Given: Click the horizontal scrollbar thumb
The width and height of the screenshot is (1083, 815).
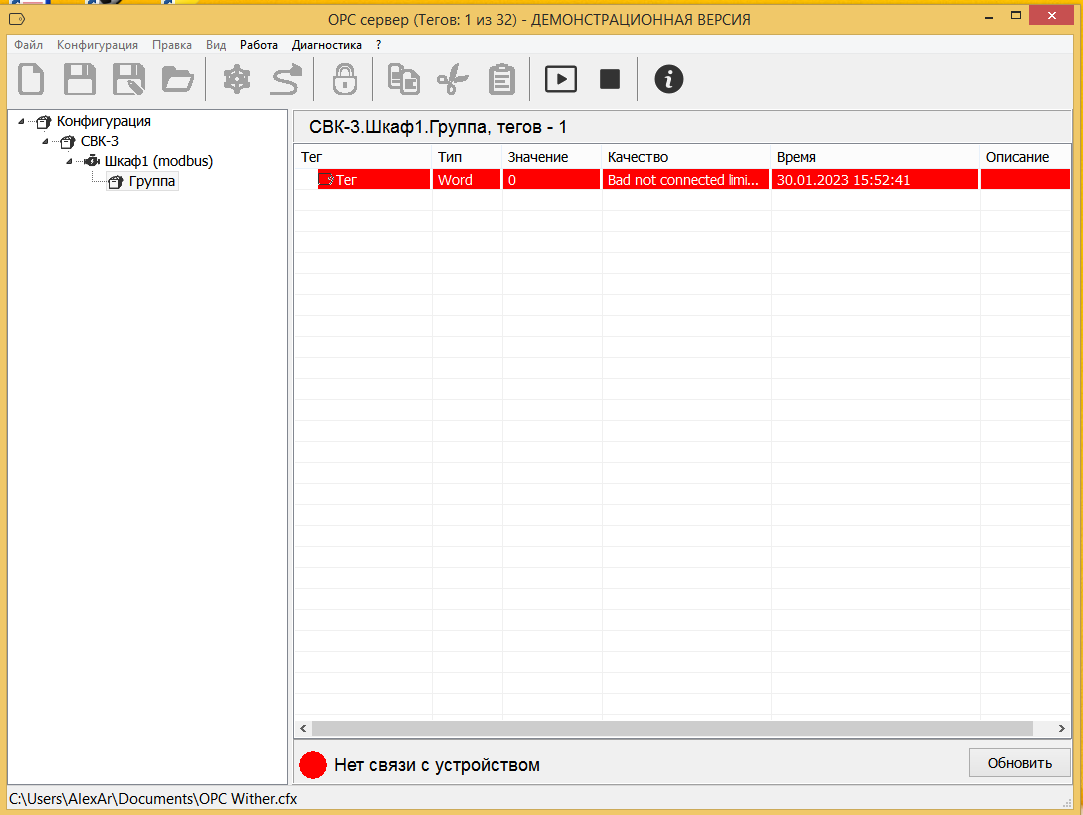Looking at the screenshot, I should [x=672, y=729].
